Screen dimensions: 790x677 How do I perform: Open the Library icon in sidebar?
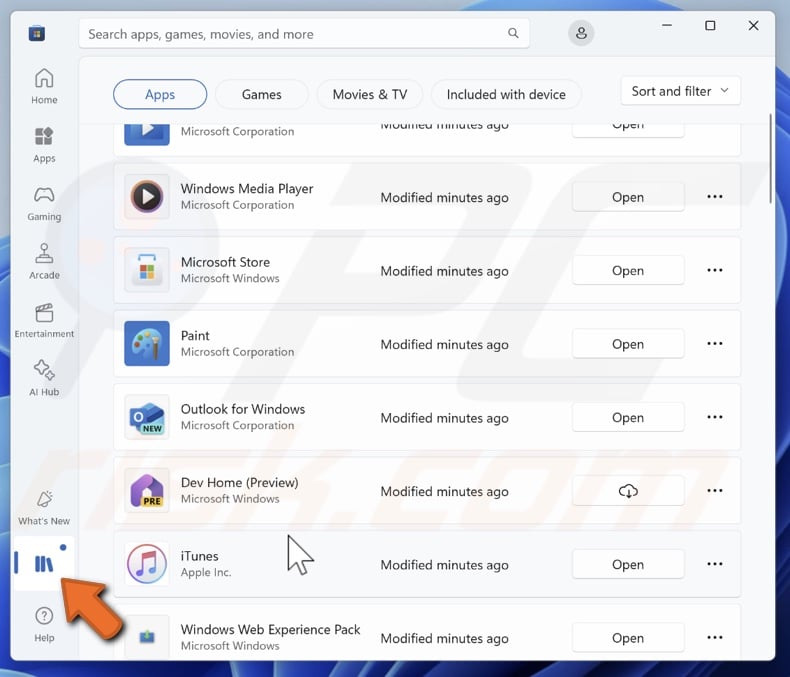pos(44,564)
